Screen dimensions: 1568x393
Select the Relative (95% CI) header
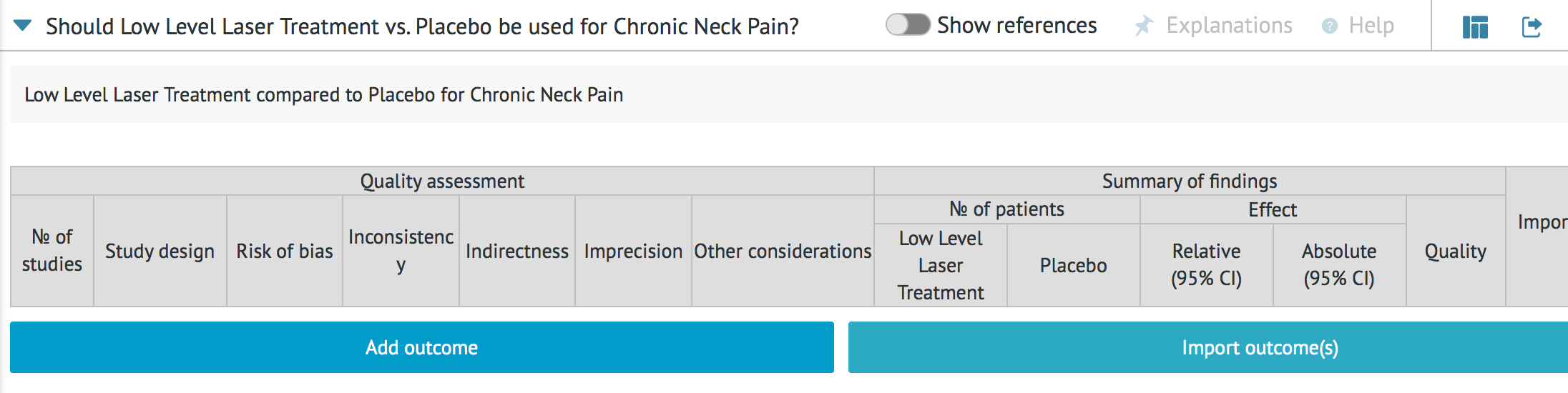(1206, 264)
